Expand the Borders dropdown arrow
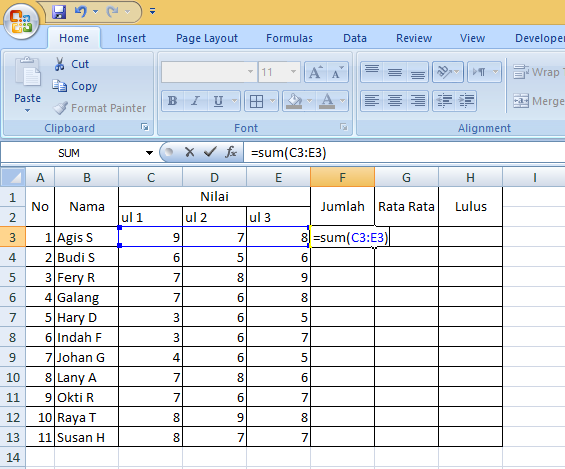Image resolution: width=565 pixels, height=469 pixels. pos(272,101)
